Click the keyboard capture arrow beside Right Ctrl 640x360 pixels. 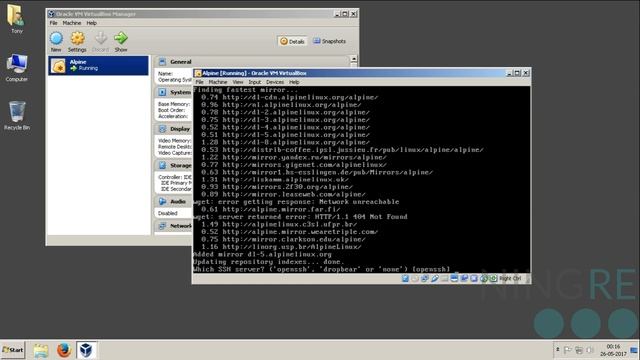click(493, 278)
